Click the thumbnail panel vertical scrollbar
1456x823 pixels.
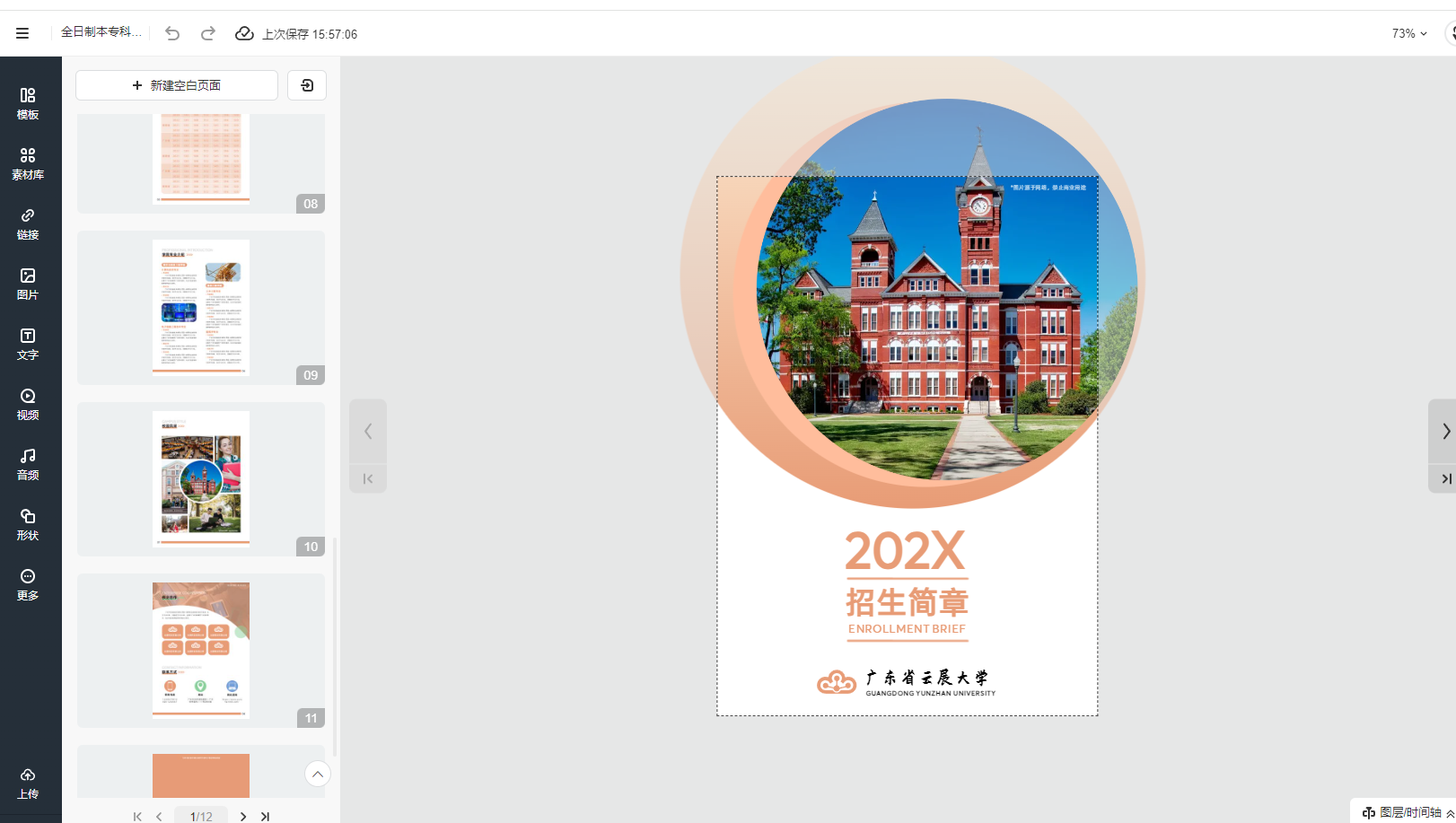pos(335,646)
